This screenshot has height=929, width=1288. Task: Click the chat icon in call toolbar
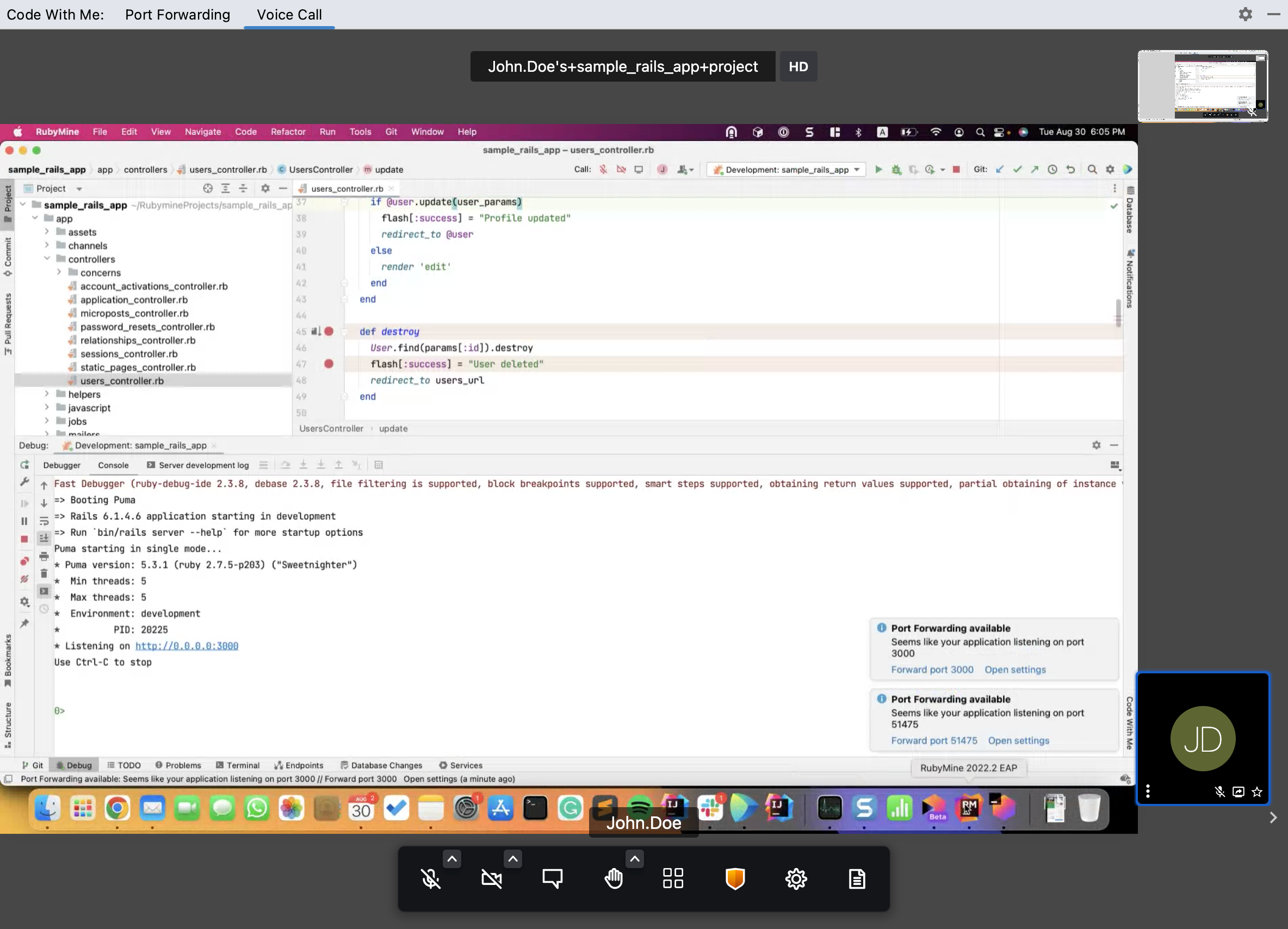(x=552, y=878)
